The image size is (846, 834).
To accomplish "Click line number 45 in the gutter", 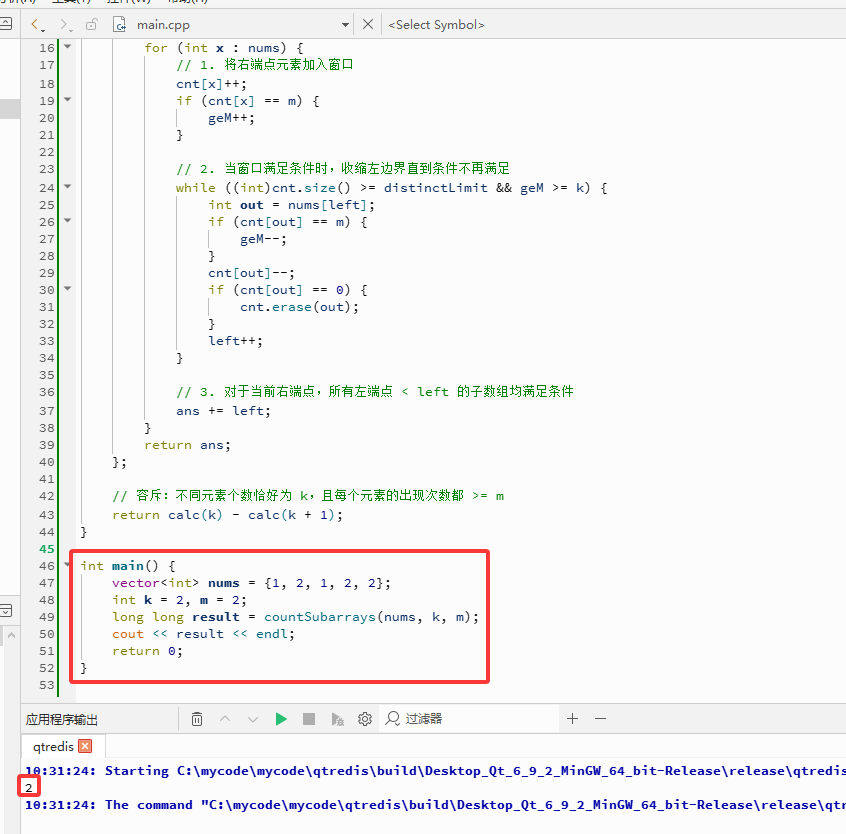I will [x=47, y=549].
